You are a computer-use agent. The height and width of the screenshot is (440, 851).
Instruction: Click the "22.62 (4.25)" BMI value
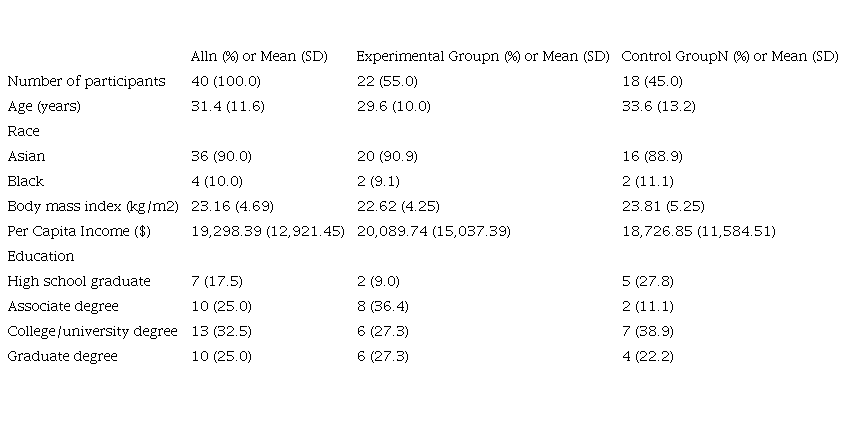coord(397,206)
